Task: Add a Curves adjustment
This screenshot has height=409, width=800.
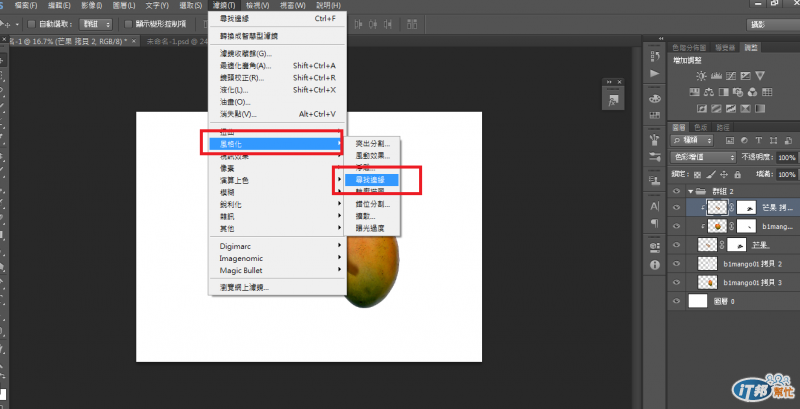Action: [x=731, y=76]
